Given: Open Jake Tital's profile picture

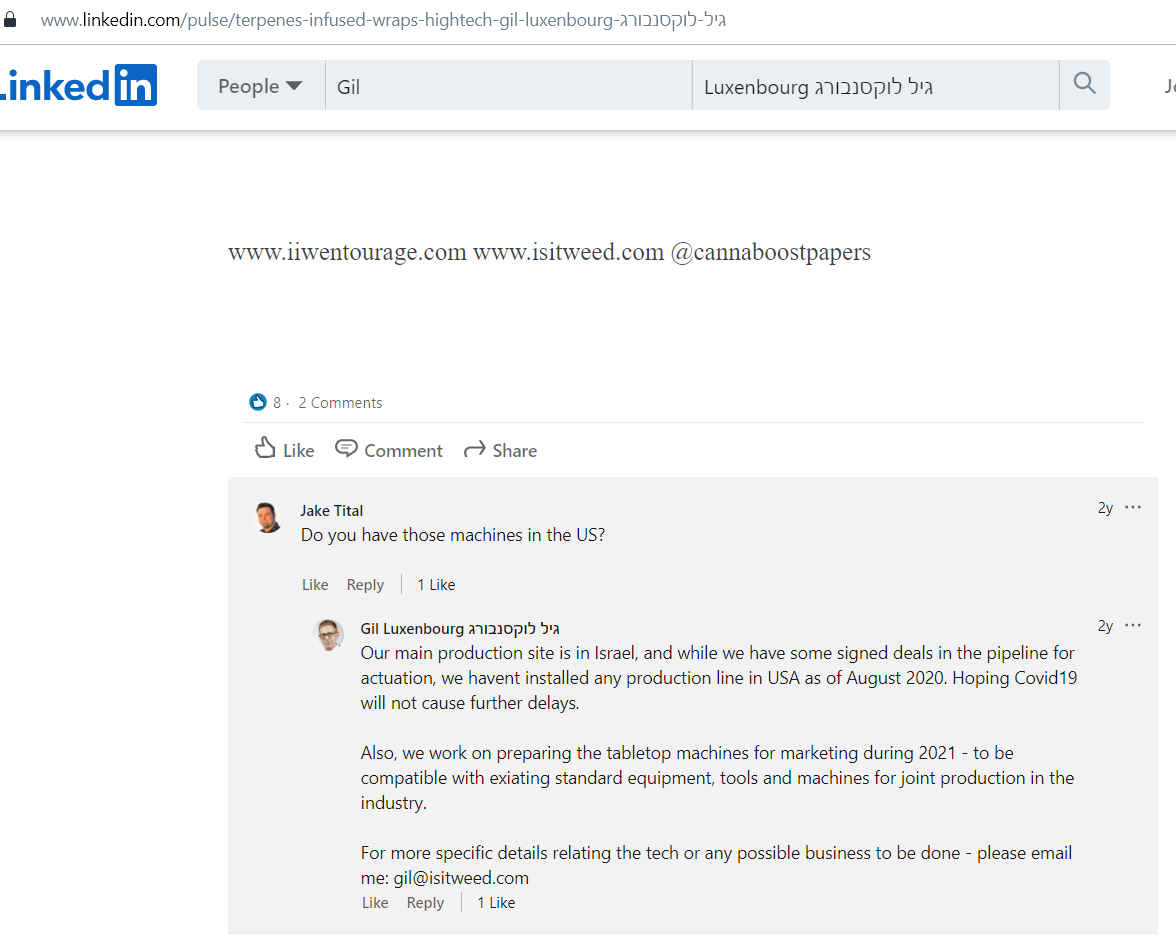Looking at the screenshot, I should pyautogui.click(x=268, y=517).
